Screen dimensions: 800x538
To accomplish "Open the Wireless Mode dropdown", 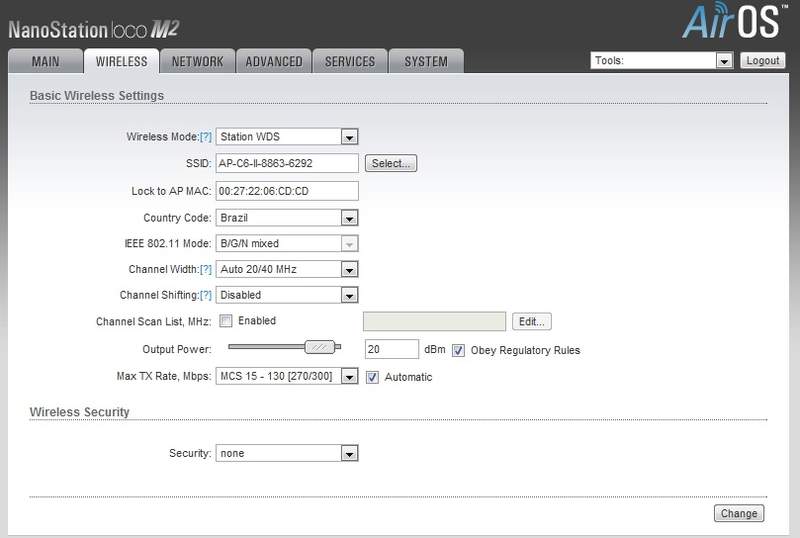I will coord(287,137).
